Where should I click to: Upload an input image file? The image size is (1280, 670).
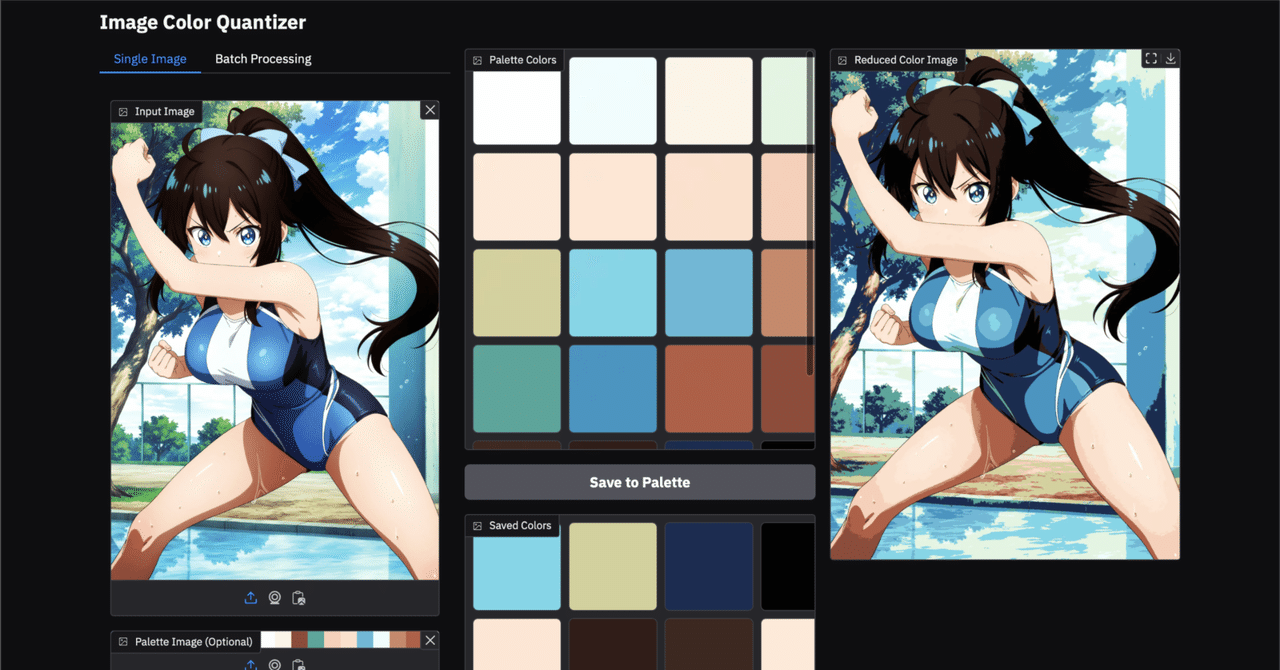click(x=250, y=597)
